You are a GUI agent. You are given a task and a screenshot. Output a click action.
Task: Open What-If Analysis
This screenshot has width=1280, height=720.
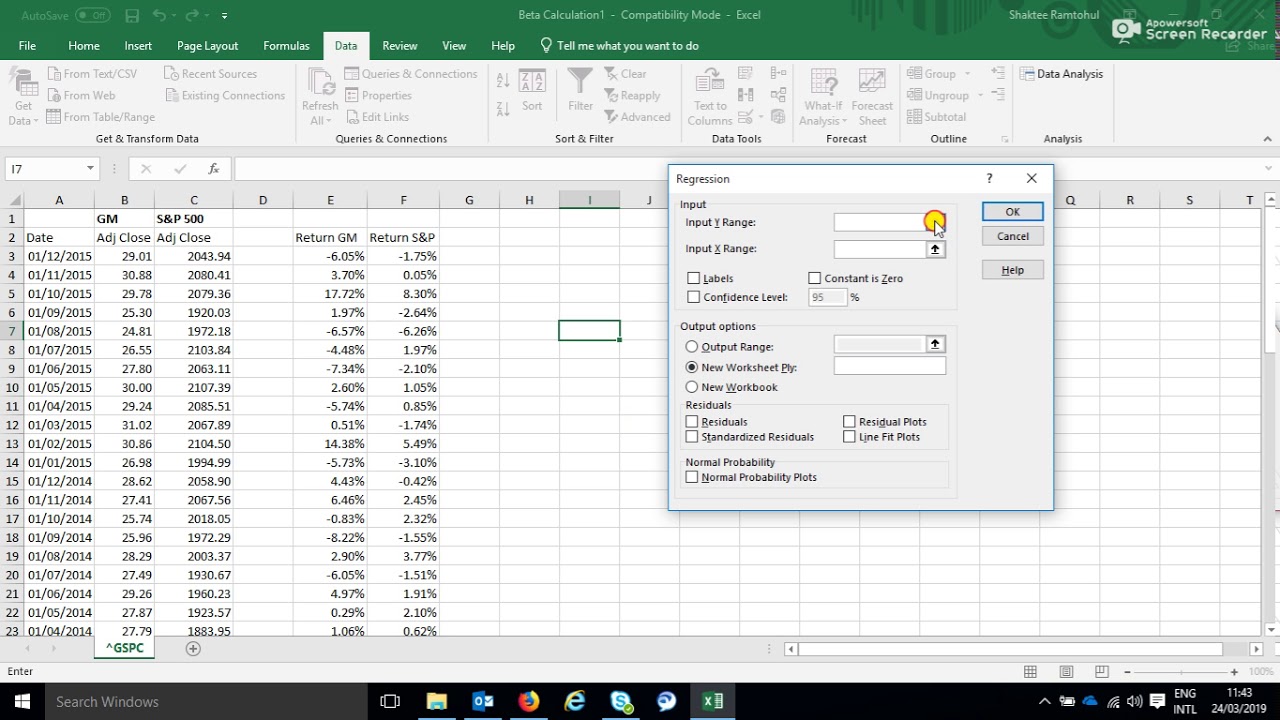tap(823, 97)
